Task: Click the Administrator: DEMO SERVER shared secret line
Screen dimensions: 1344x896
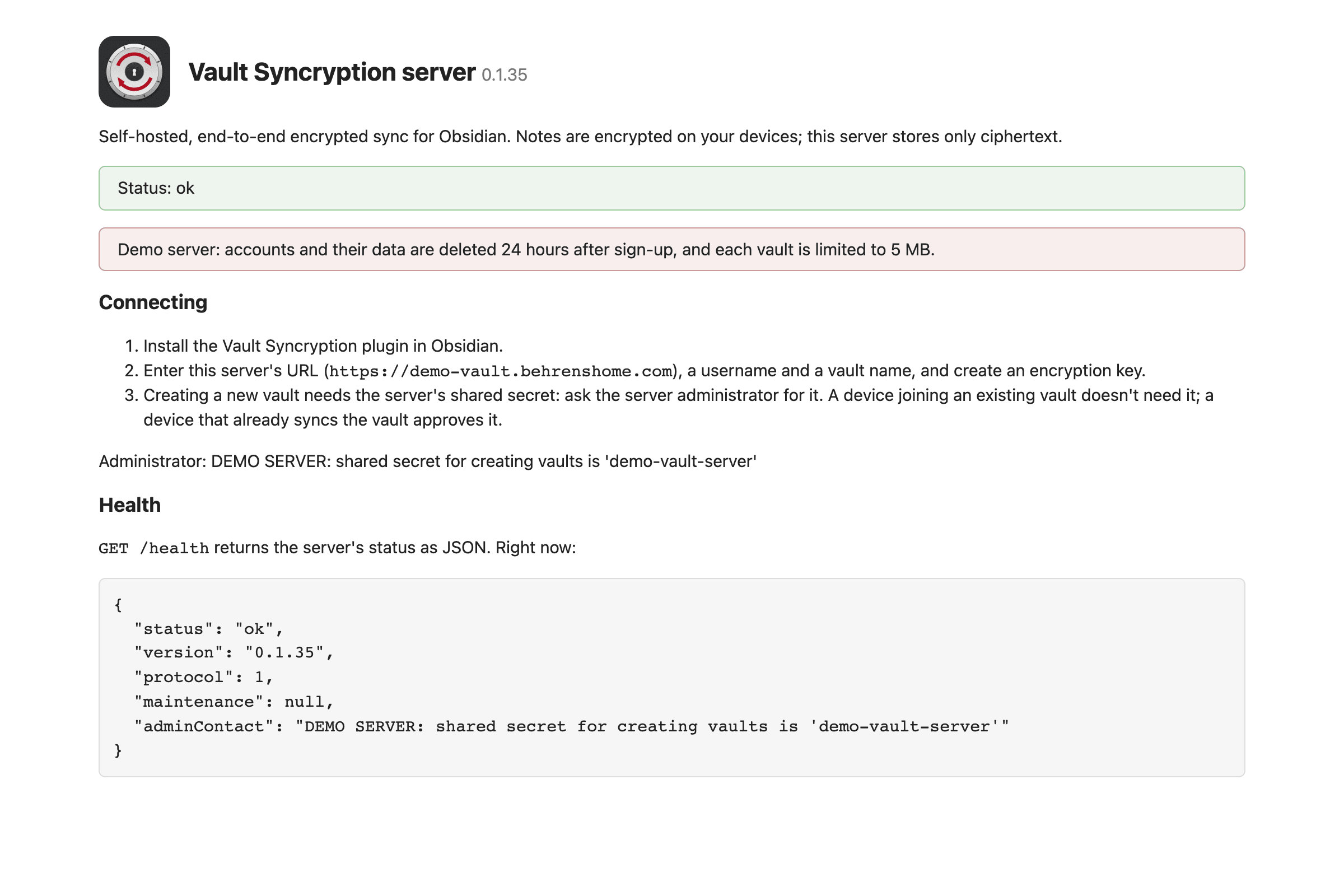Action: coord(427,461)
